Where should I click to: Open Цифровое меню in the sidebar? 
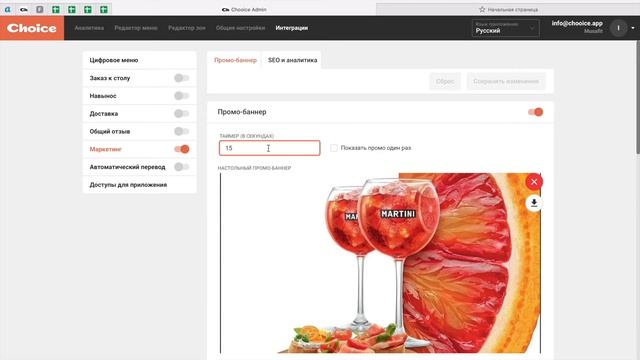(140, 60)
